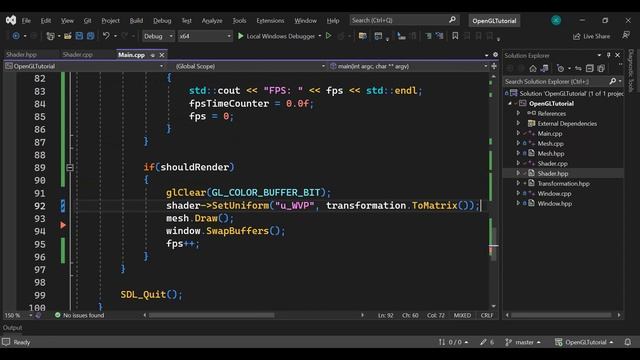Click the Undo arrow icon
Image resolution: width=640 pixels, height=360 pixels.
pos(106,36)
